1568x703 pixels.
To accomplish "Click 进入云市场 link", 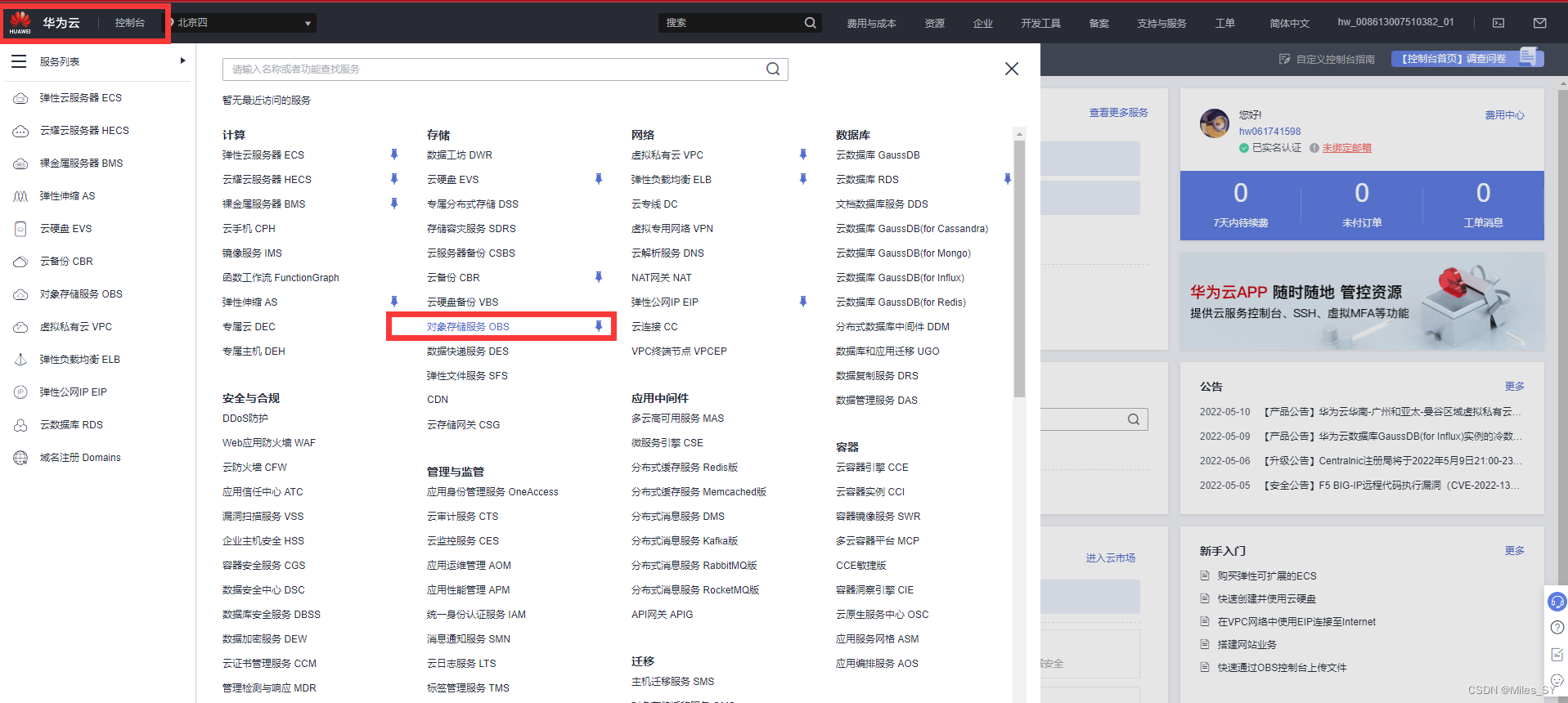I will coord(1111,557).
